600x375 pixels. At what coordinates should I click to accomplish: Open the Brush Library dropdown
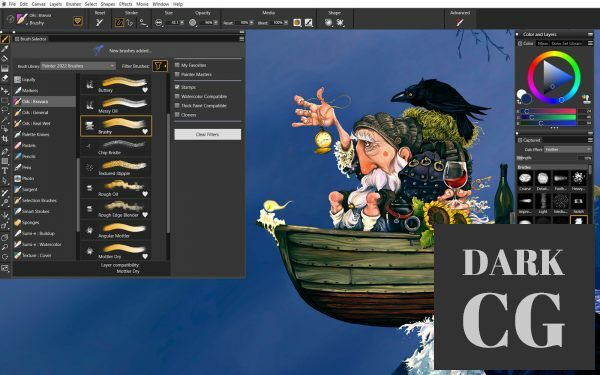(x=78, y=66)
